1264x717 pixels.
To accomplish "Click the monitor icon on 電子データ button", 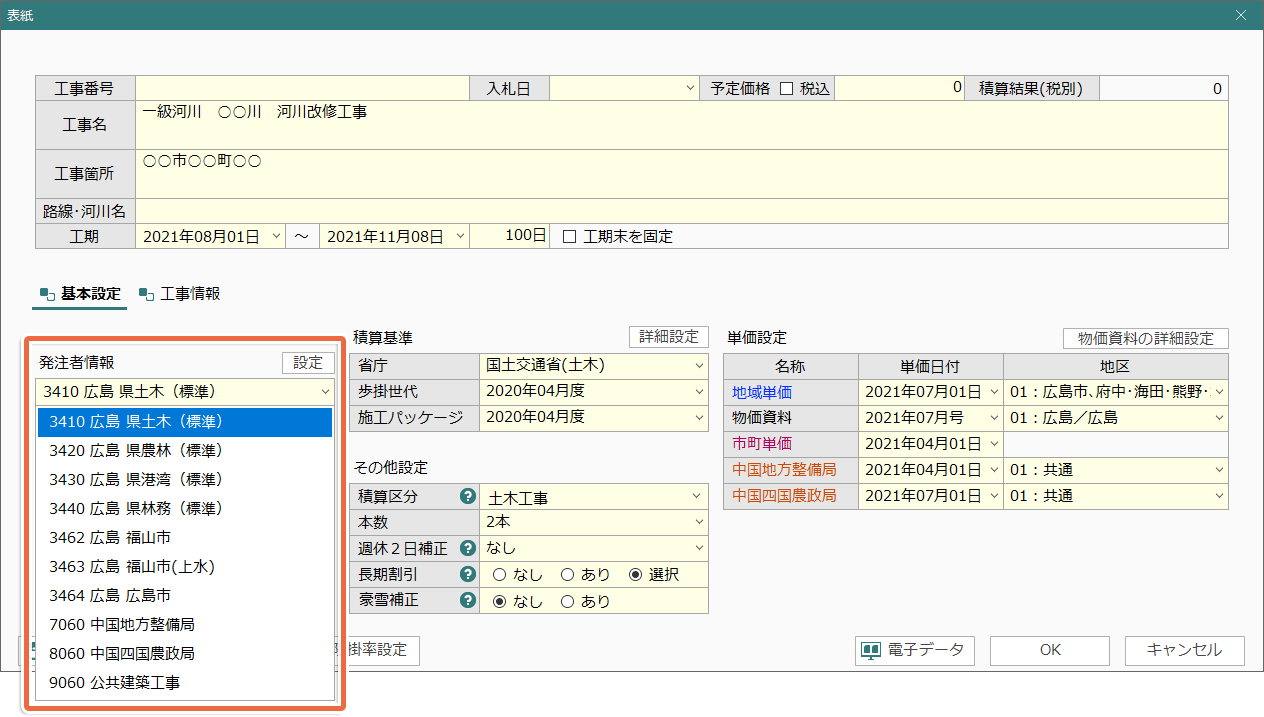I will coord(871,650).
